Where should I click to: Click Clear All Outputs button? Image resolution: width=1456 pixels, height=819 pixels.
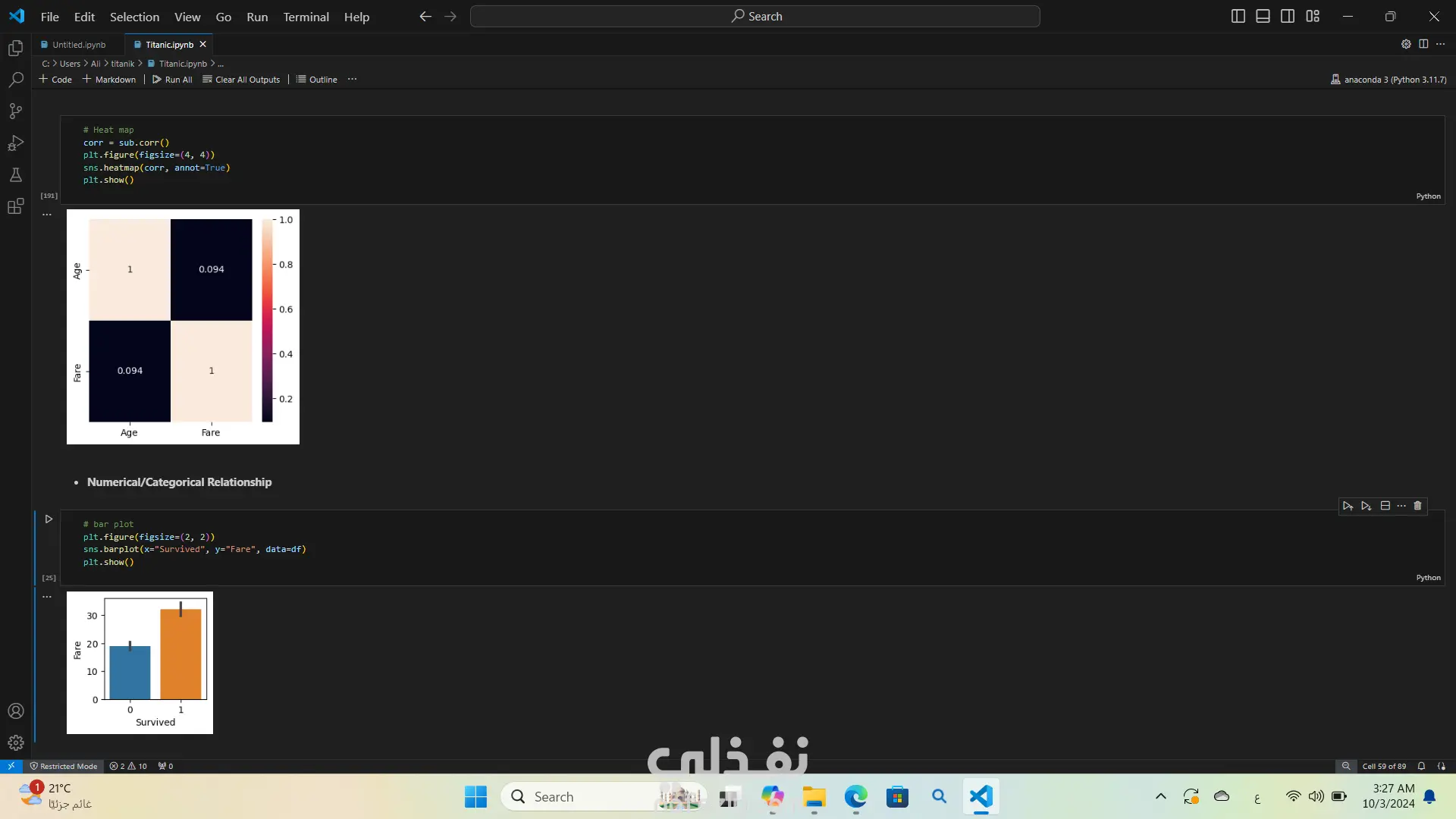[241, 79]
